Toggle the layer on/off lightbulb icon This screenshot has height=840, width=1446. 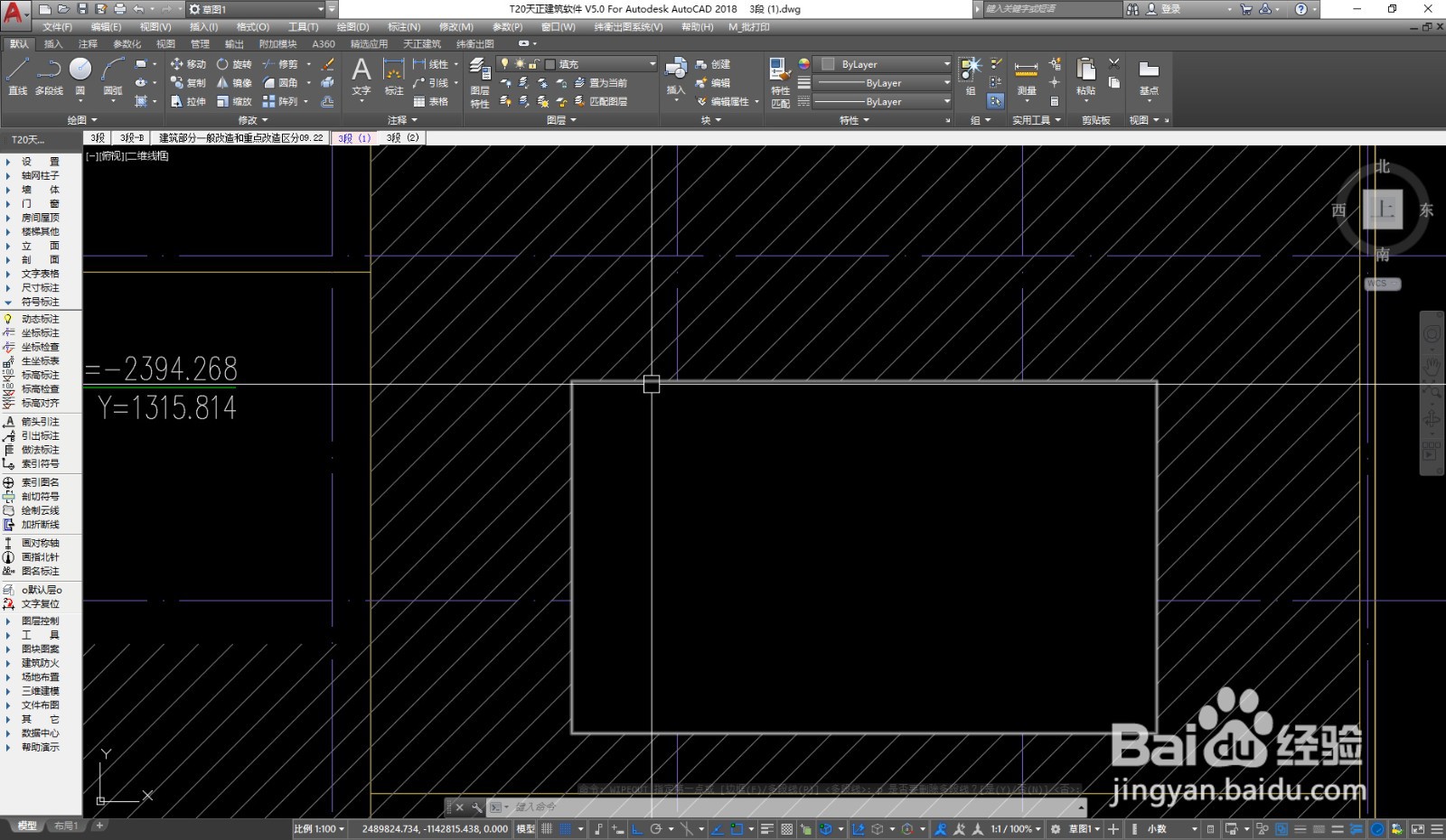[505, 64]
